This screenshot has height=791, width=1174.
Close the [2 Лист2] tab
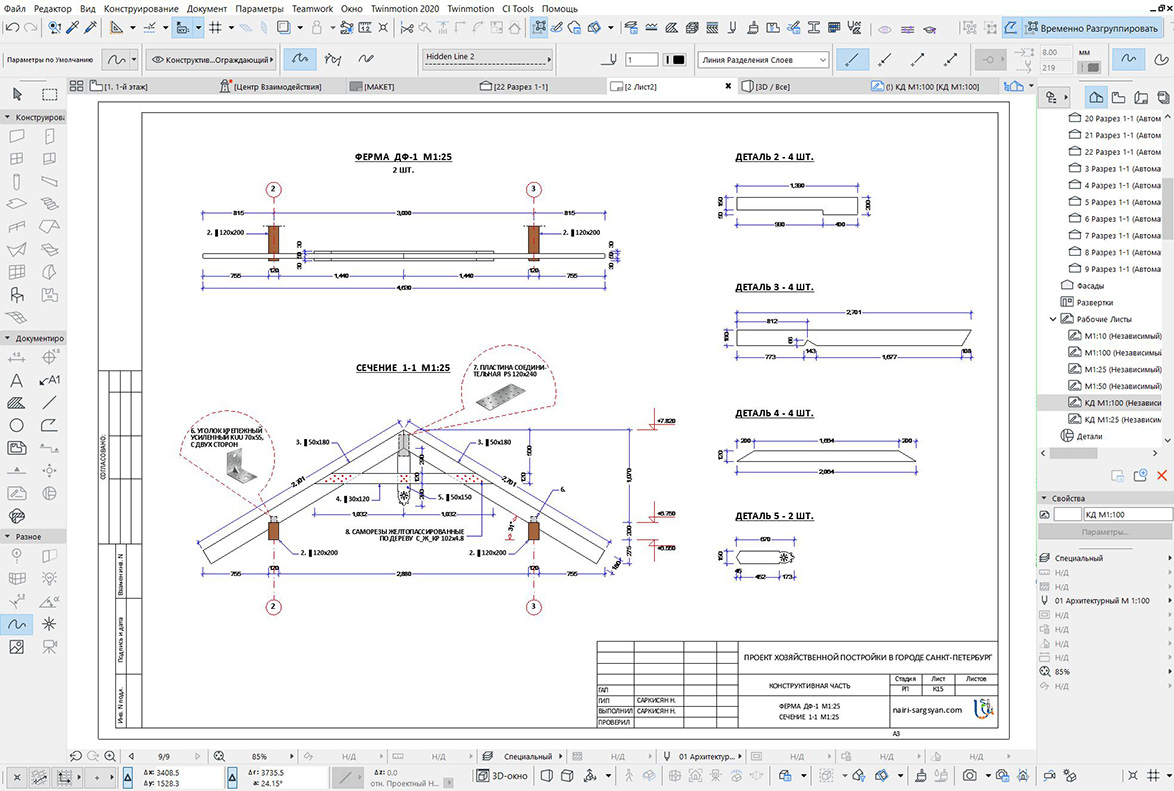729,86
